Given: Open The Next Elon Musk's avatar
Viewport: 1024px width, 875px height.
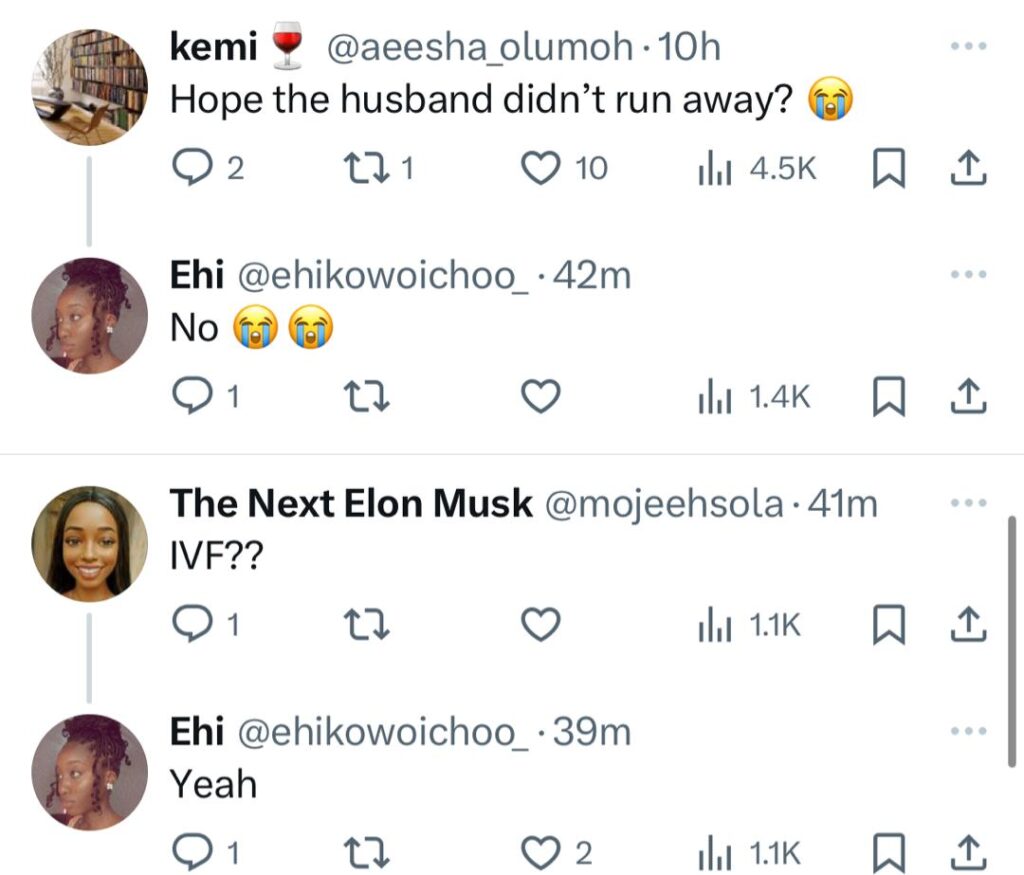Looking at the screenshot, I should 89,543.
